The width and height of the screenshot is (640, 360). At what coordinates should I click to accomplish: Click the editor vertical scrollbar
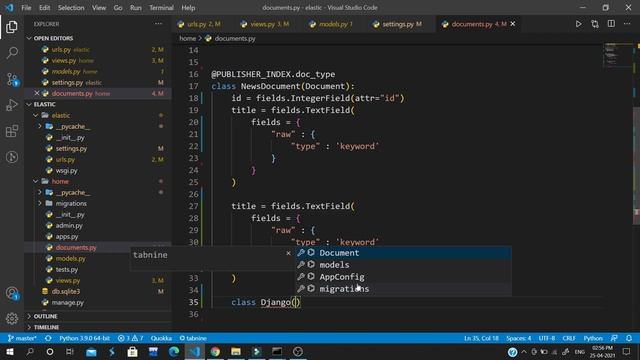(x=636, y=165)
